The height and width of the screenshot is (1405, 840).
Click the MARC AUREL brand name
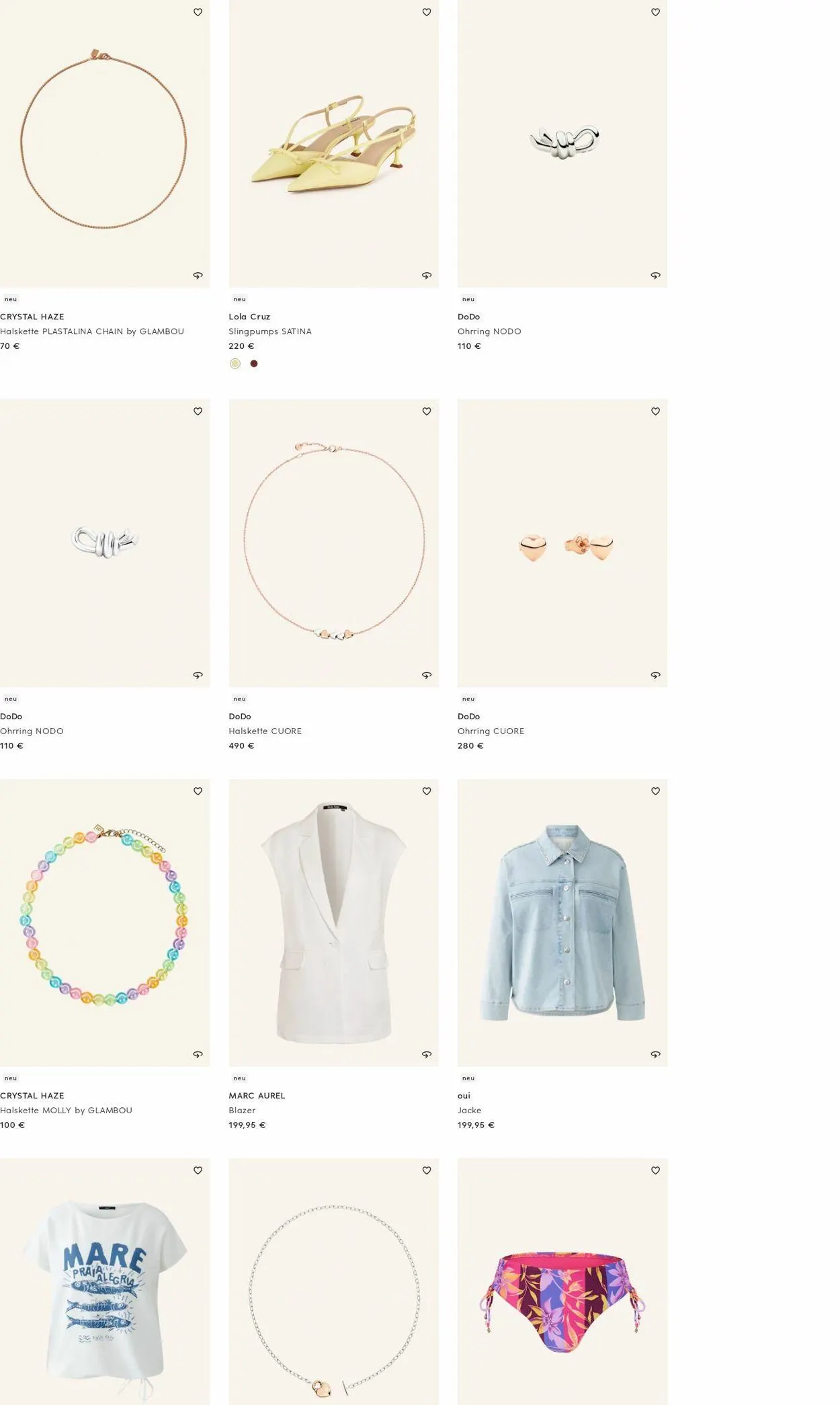pos(257,1095)
